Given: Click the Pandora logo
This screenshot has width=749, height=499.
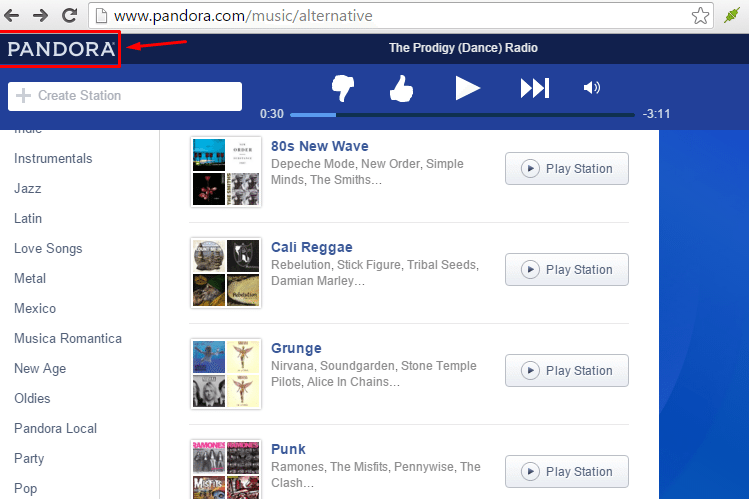Looking at the screenshot, I should (61, 49).
